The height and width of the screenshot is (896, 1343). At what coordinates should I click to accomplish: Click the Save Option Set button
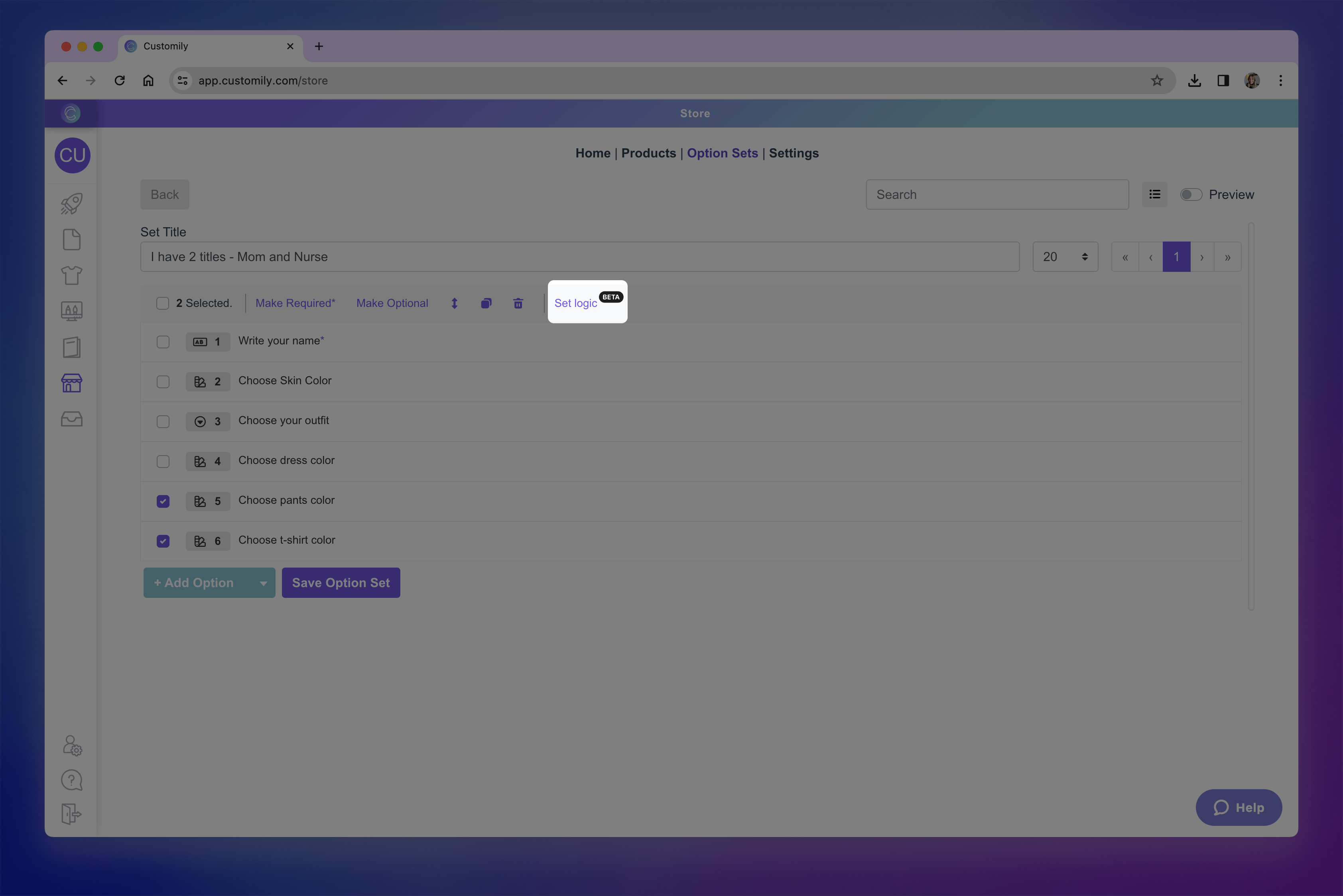341,583
